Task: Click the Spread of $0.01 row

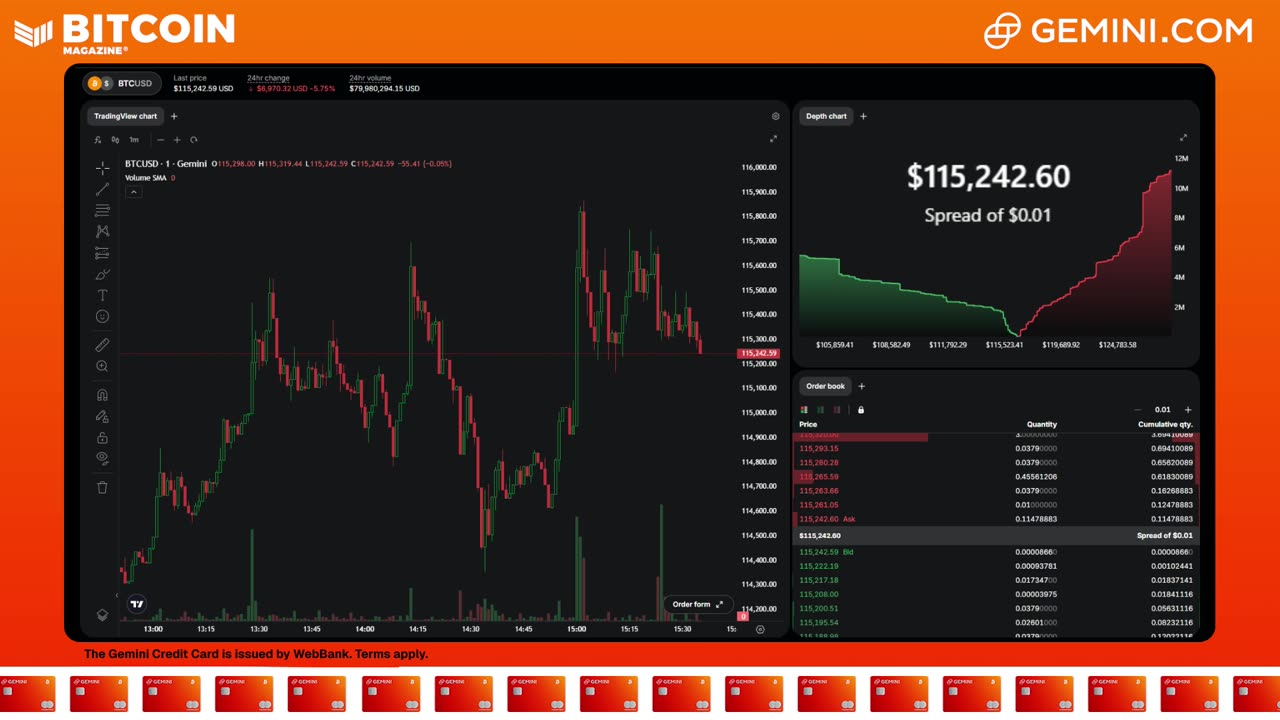Action: (996, 535)
